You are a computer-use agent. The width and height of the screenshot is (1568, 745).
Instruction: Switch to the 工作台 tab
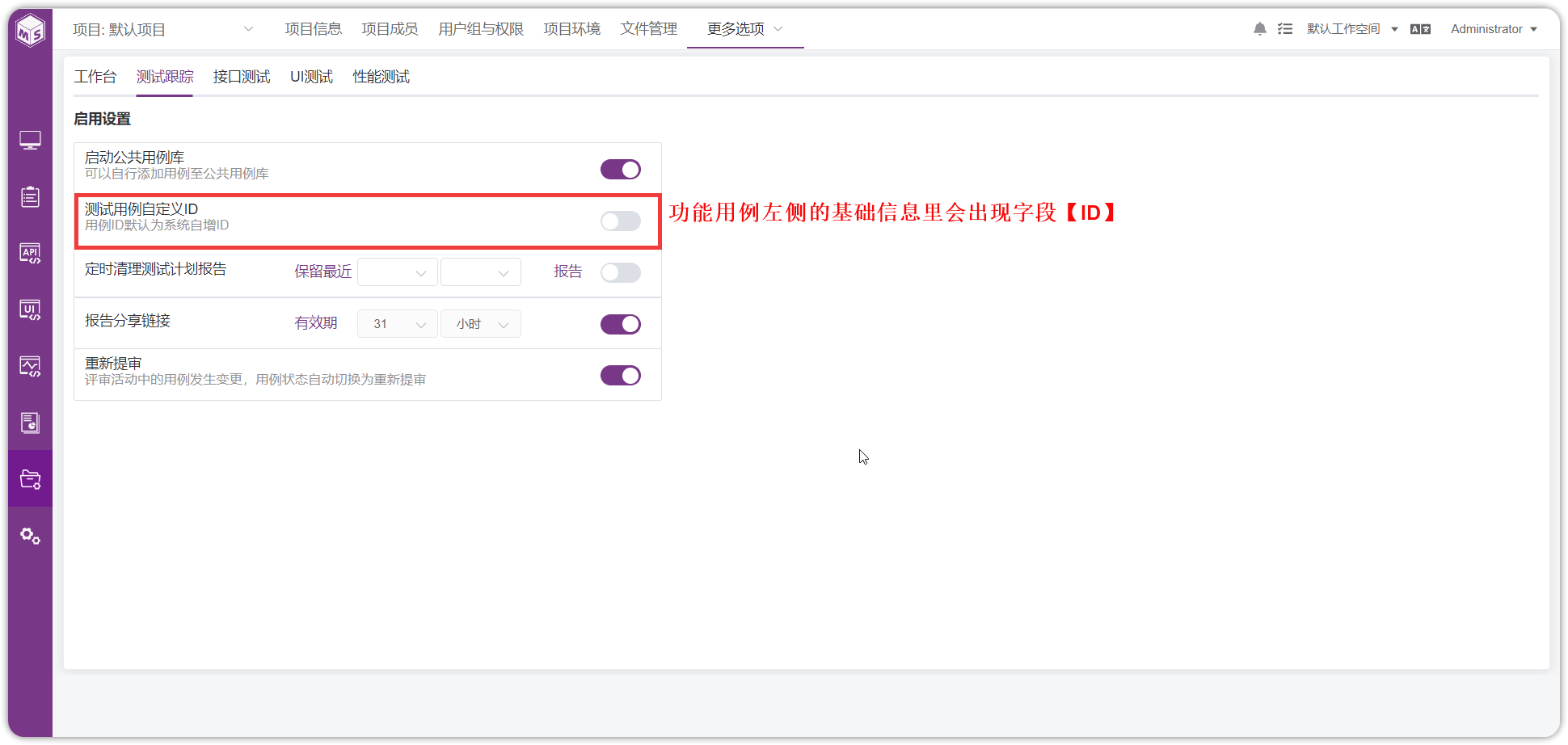coord(95,77)
